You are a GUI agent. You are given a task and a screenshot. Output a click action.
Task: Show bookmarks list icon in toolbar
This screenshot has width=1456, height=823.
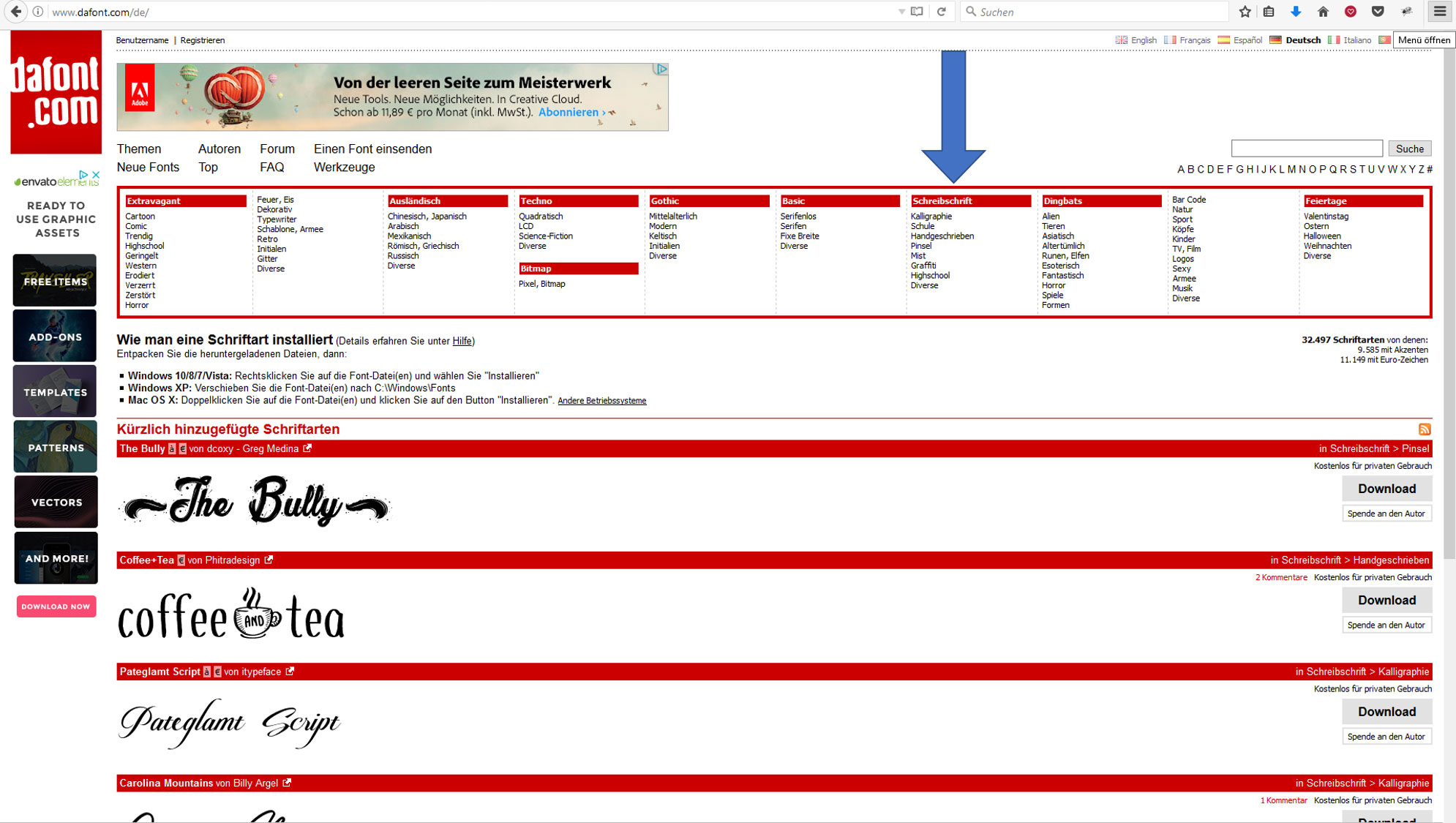click(x=1269, y=12)
